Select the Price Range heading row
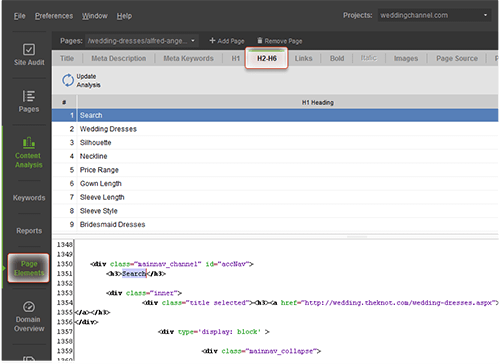The image size is (500, 364). coord(275,170)
